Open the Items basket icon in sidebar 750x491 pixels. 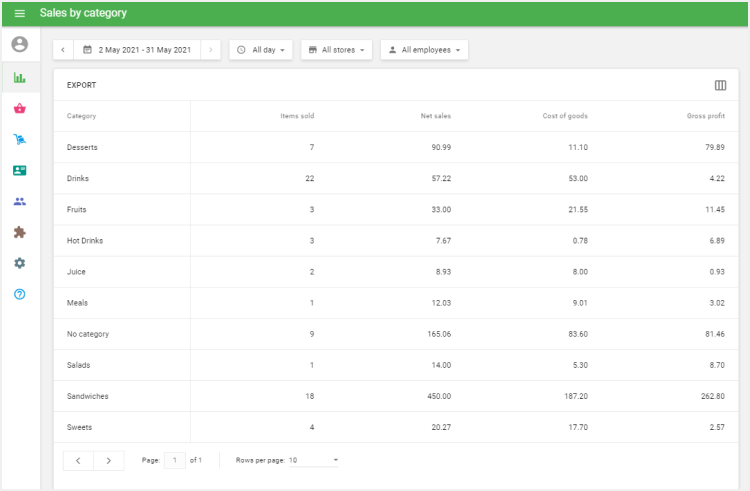click(x=19, y=108)
